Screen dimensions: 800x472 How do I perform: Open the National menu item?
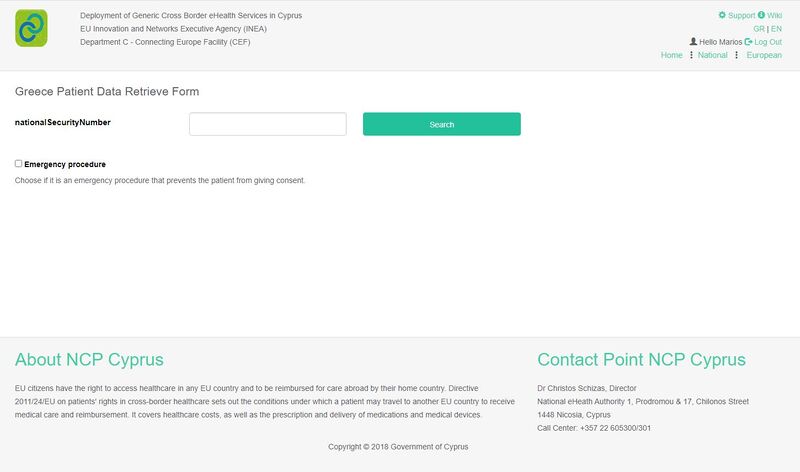[x=713, y=56]
